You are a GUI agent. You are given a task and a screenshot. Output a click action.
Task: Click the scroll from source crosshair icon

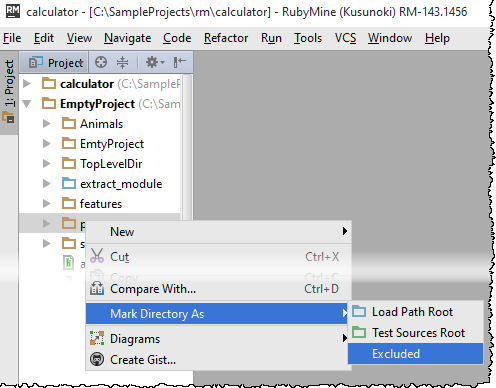(x=101, y=62)
